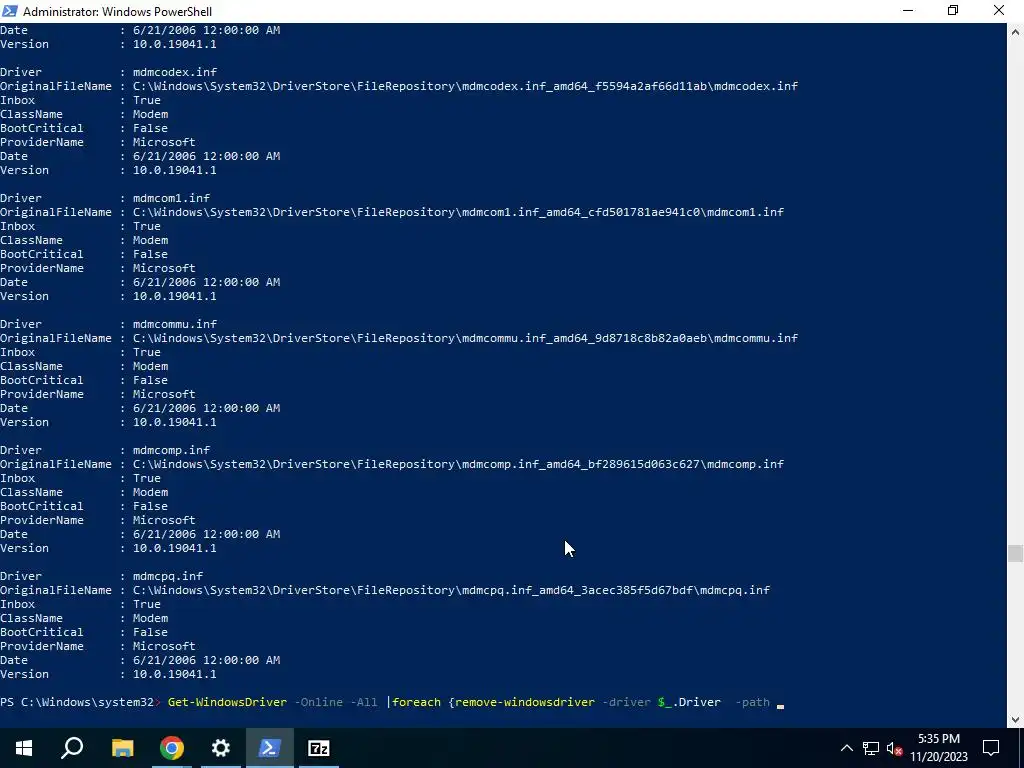Open network status tray icon

(x=871, y=748)
